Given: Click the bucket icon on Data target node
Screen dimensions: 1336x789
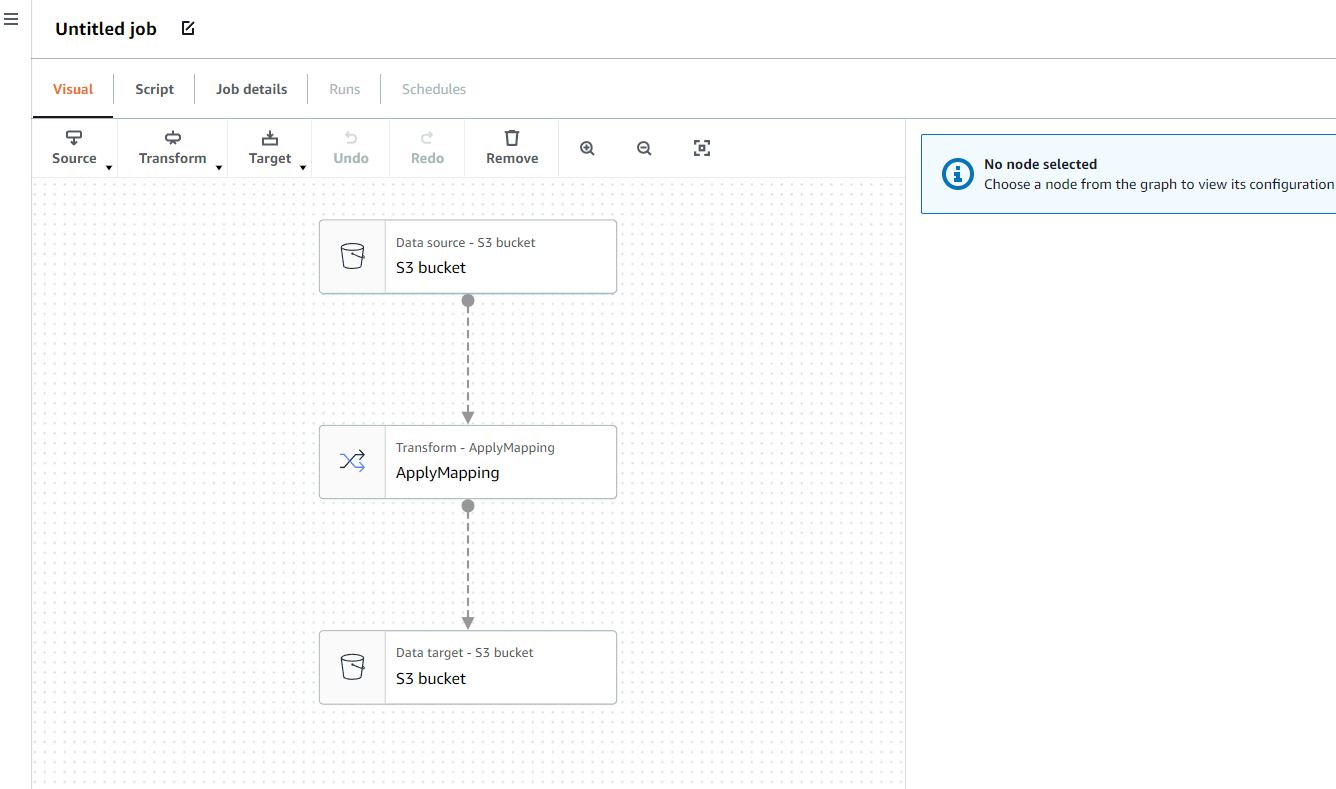Looking at the screenshot, I should (352, 667).
